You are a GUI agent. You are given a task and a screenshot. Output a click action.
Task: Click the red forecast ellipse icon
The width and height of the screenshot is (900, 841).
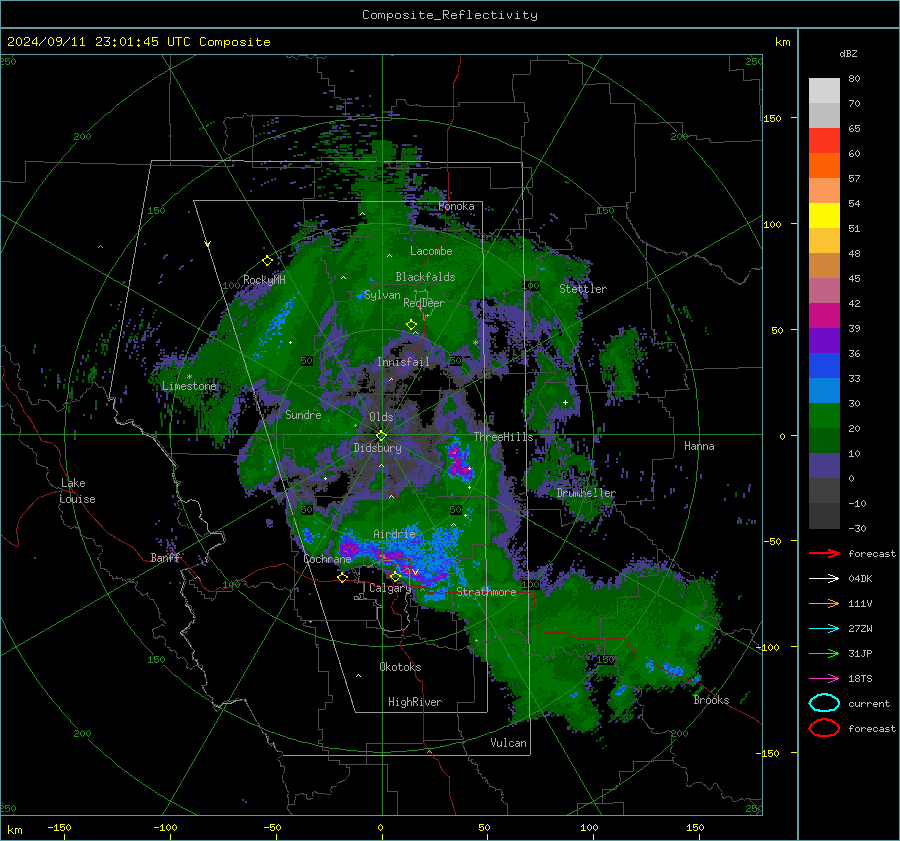[824, 728]
